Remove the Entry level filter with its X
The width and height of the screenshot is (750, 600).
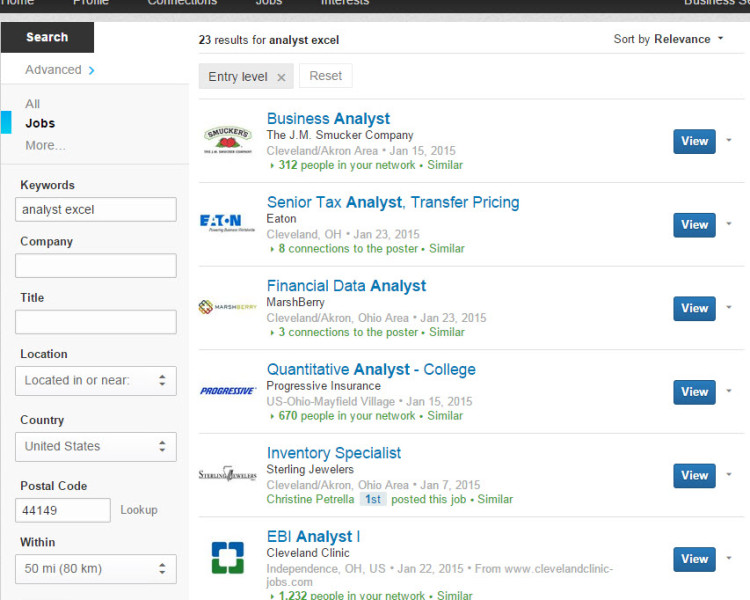pos(281,77)
